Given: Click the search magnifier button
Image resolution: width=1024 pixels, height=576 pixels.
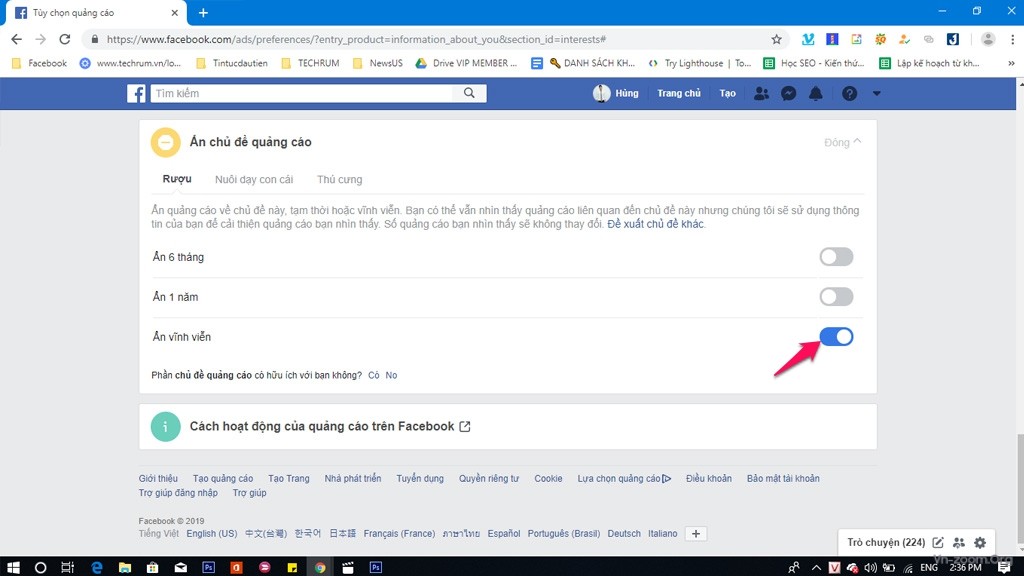Looking at the screenshot, I should (469, 93).
